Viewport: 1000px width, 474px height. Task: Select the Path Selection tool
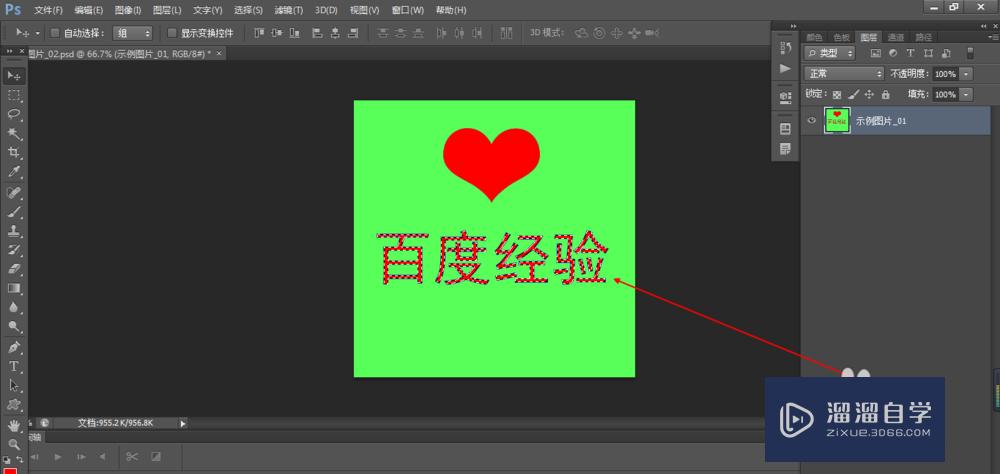pos(13,386)
